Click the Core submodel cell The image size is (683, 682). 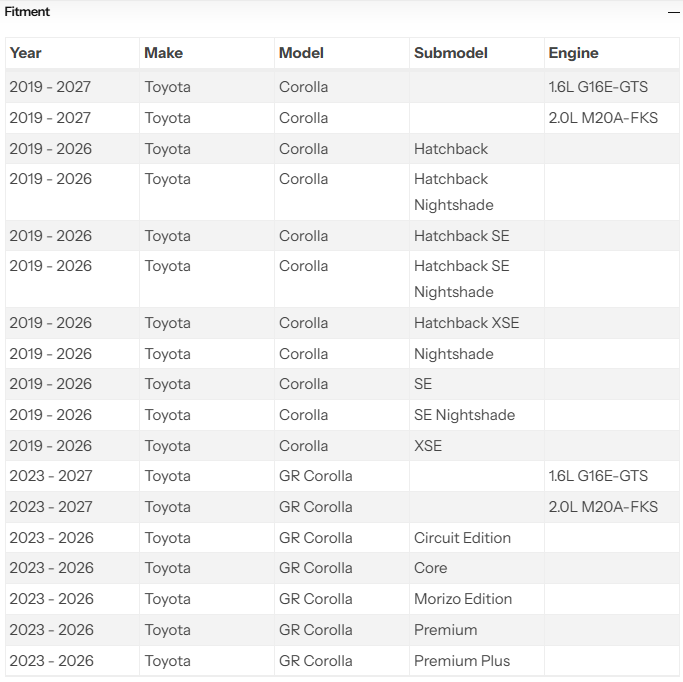477,568
